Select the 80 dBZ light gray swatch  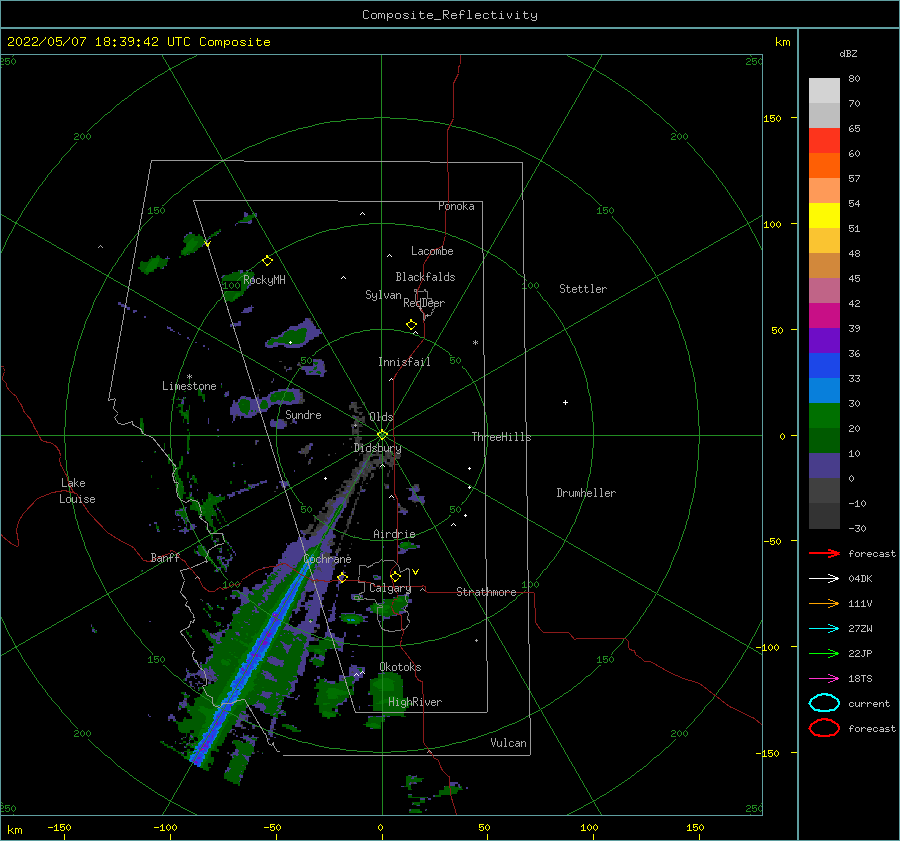tap(824, 90)
